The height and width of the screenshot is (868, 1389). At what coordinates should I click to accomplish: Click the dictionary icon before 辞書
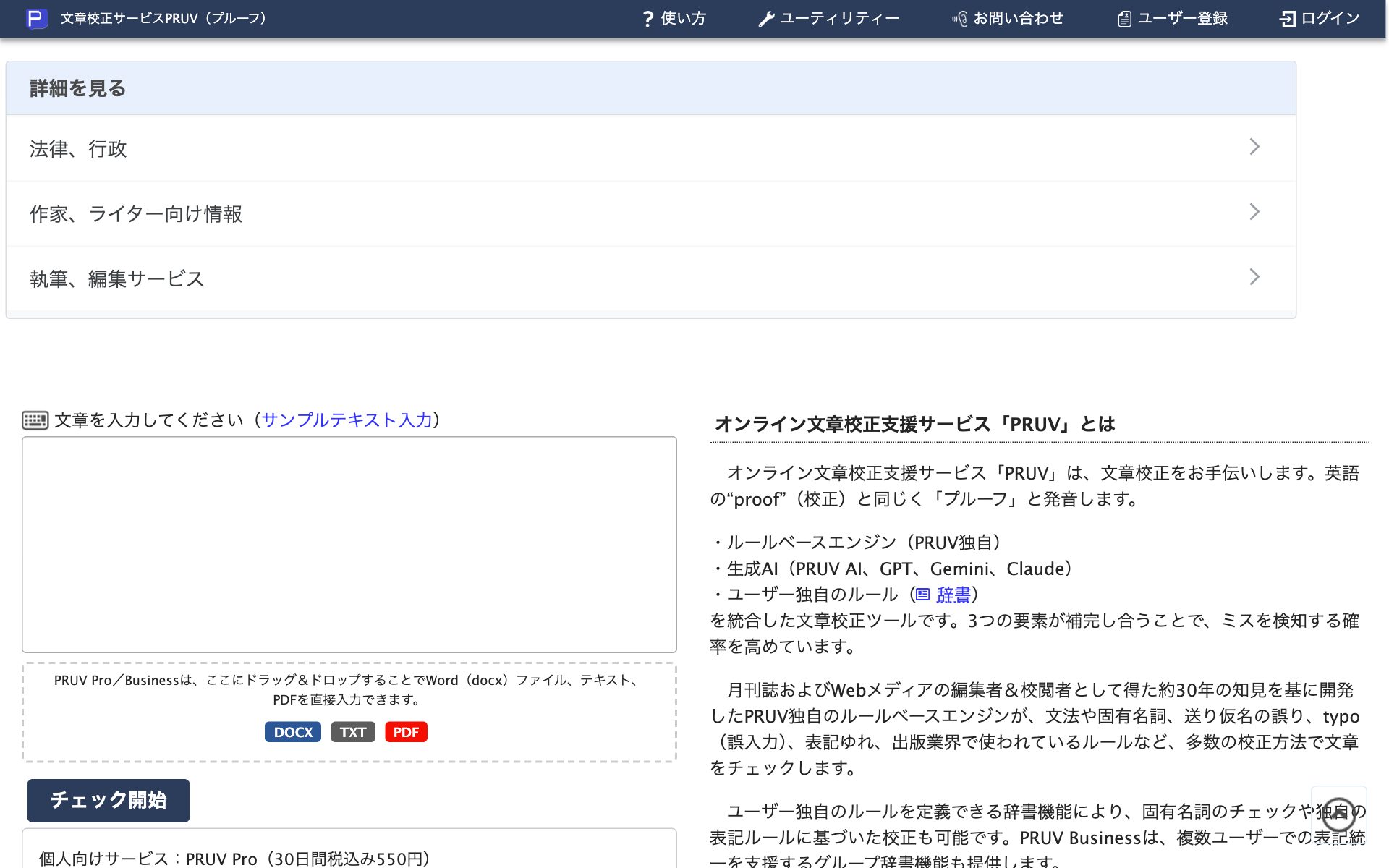922,595
